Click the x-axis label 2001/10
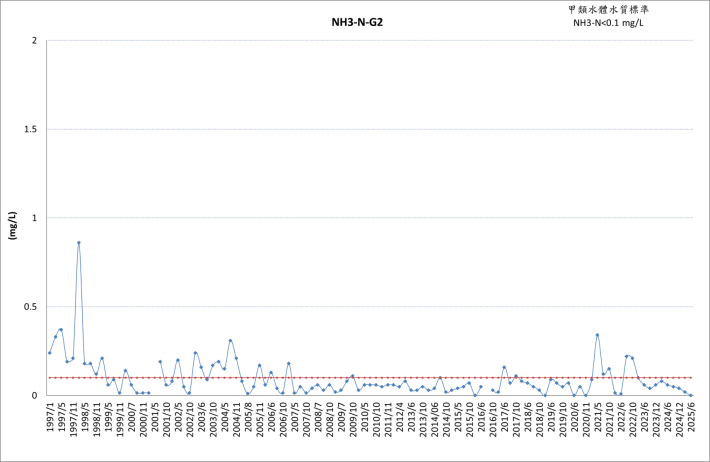 point(167,420)
